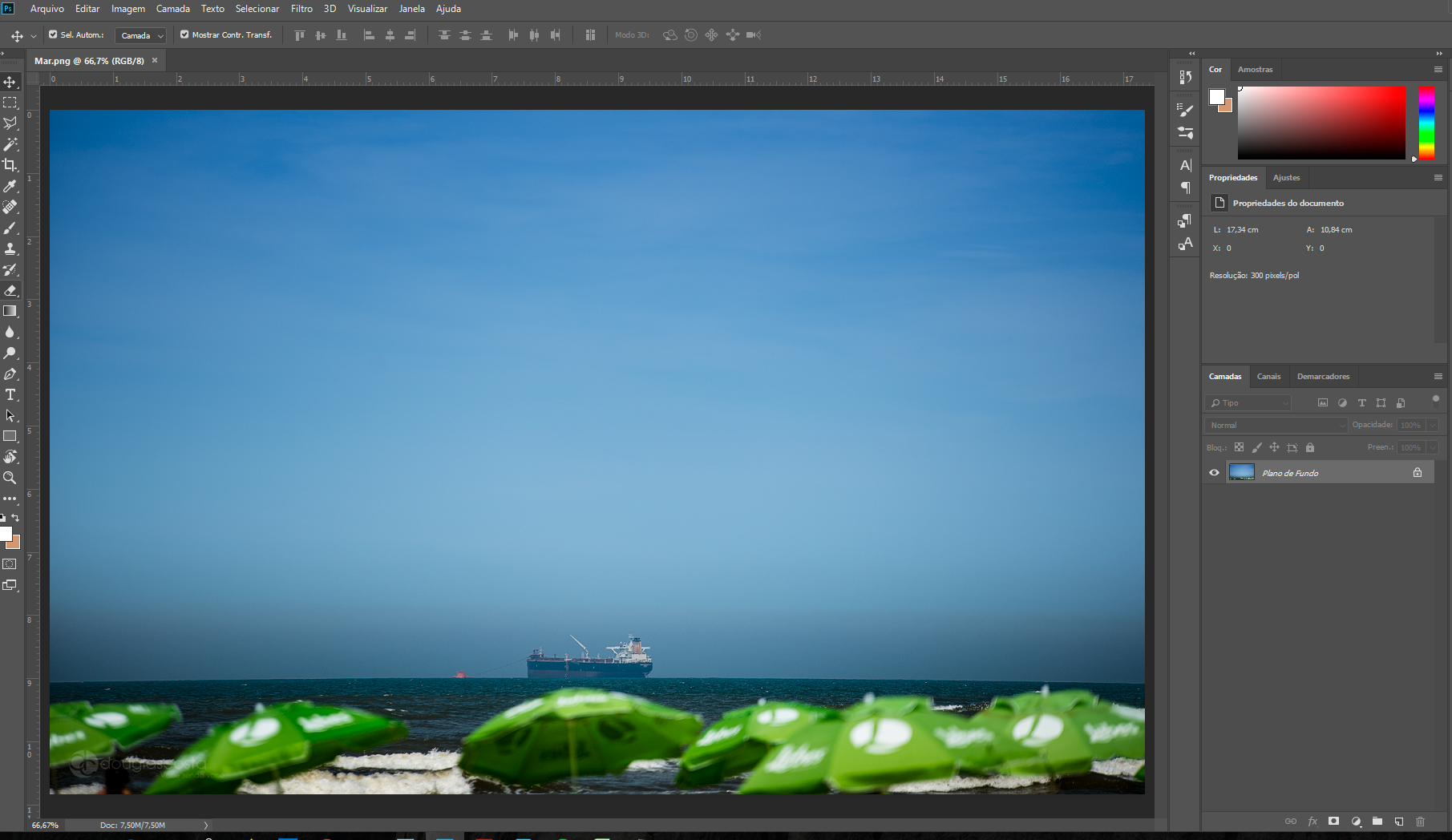The image size is (1452, 840).
Task: Click the Plano de Fundo layer thumbnail
Action: point(1241,473)
